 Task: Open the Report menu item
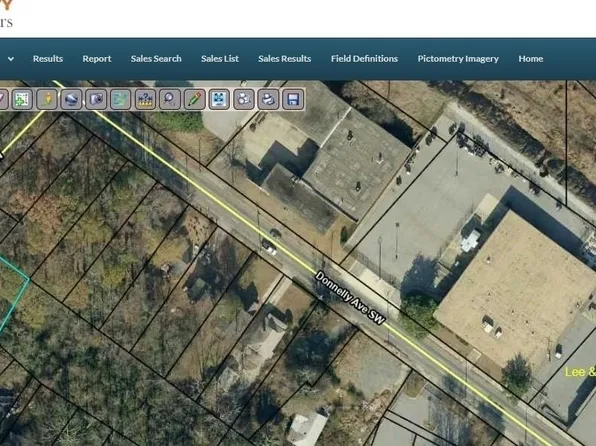(x=97, y=59)
